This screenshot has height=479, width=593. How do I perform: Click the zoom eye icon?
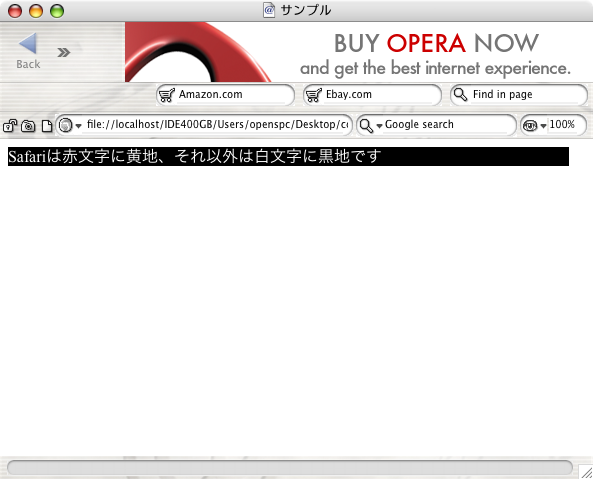(x=530, y=126)
